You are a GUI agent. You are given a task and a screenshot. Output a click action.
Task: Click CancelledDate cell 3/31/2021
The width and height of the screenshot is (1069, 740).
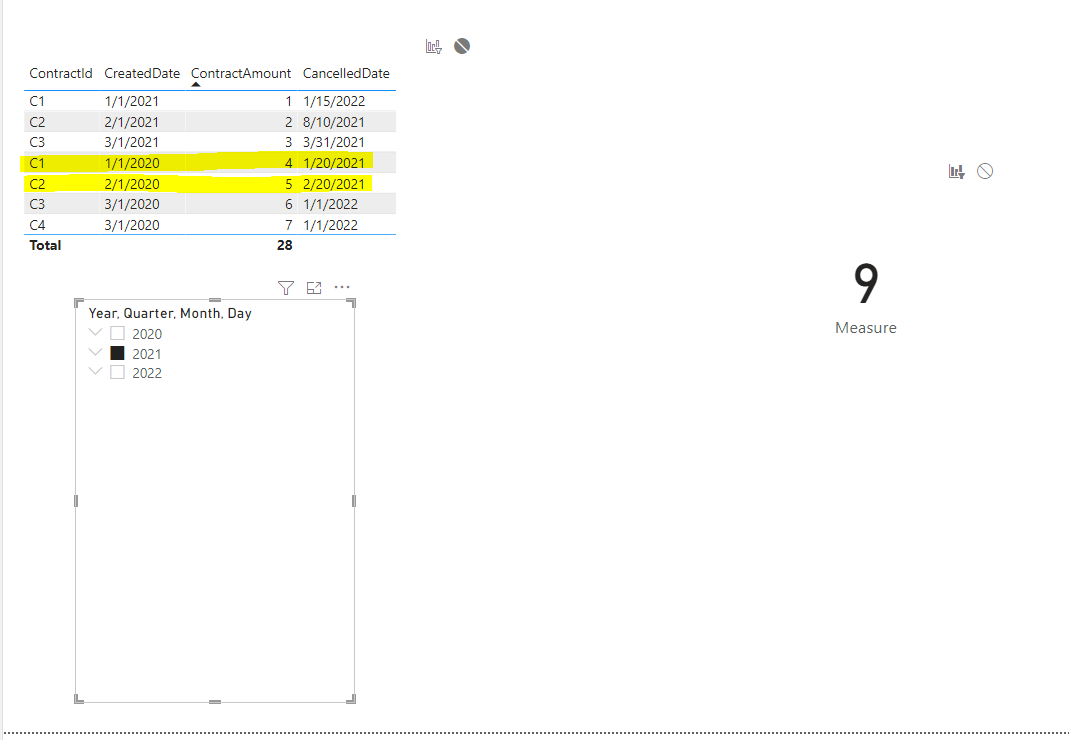tap(333, 143)
